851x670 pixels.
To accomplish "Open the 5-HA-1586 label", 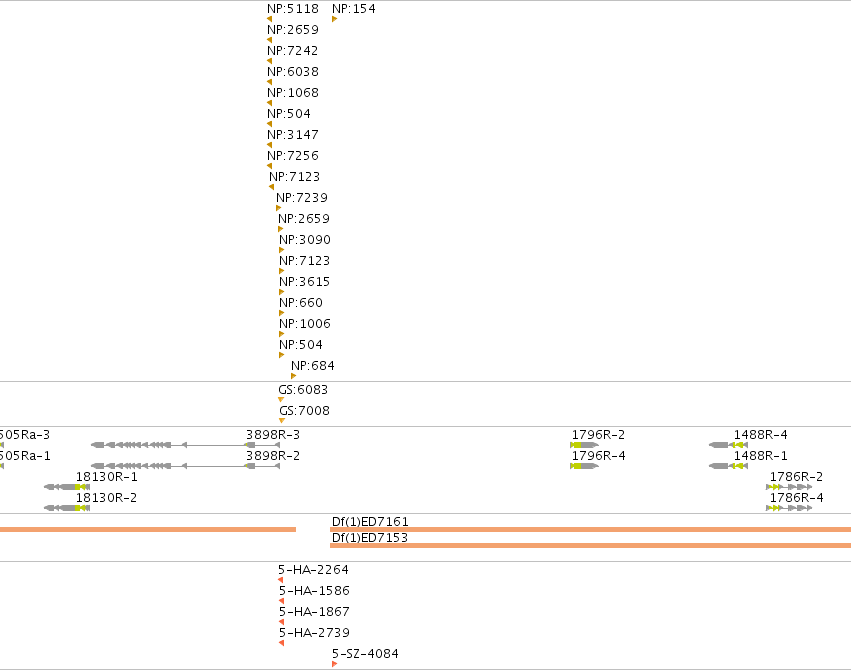I will (315, 591).
